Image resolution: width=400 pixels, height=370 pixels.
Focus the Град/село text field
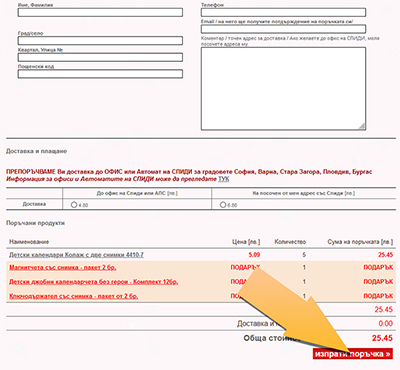100,41
